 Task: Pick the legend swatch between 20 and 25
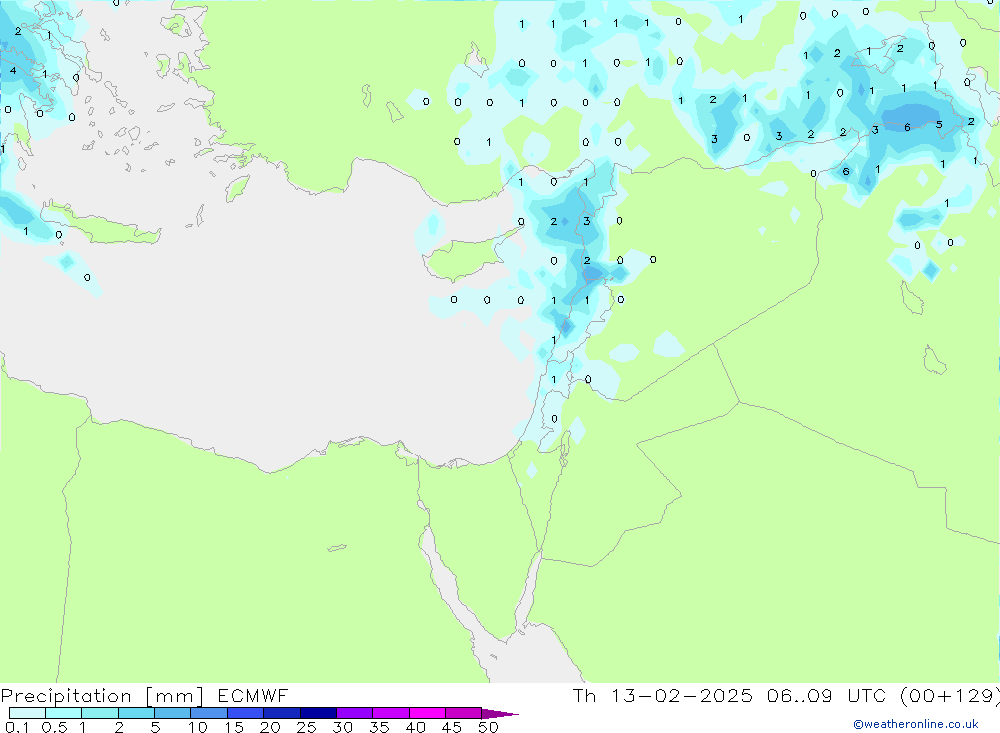282,713
